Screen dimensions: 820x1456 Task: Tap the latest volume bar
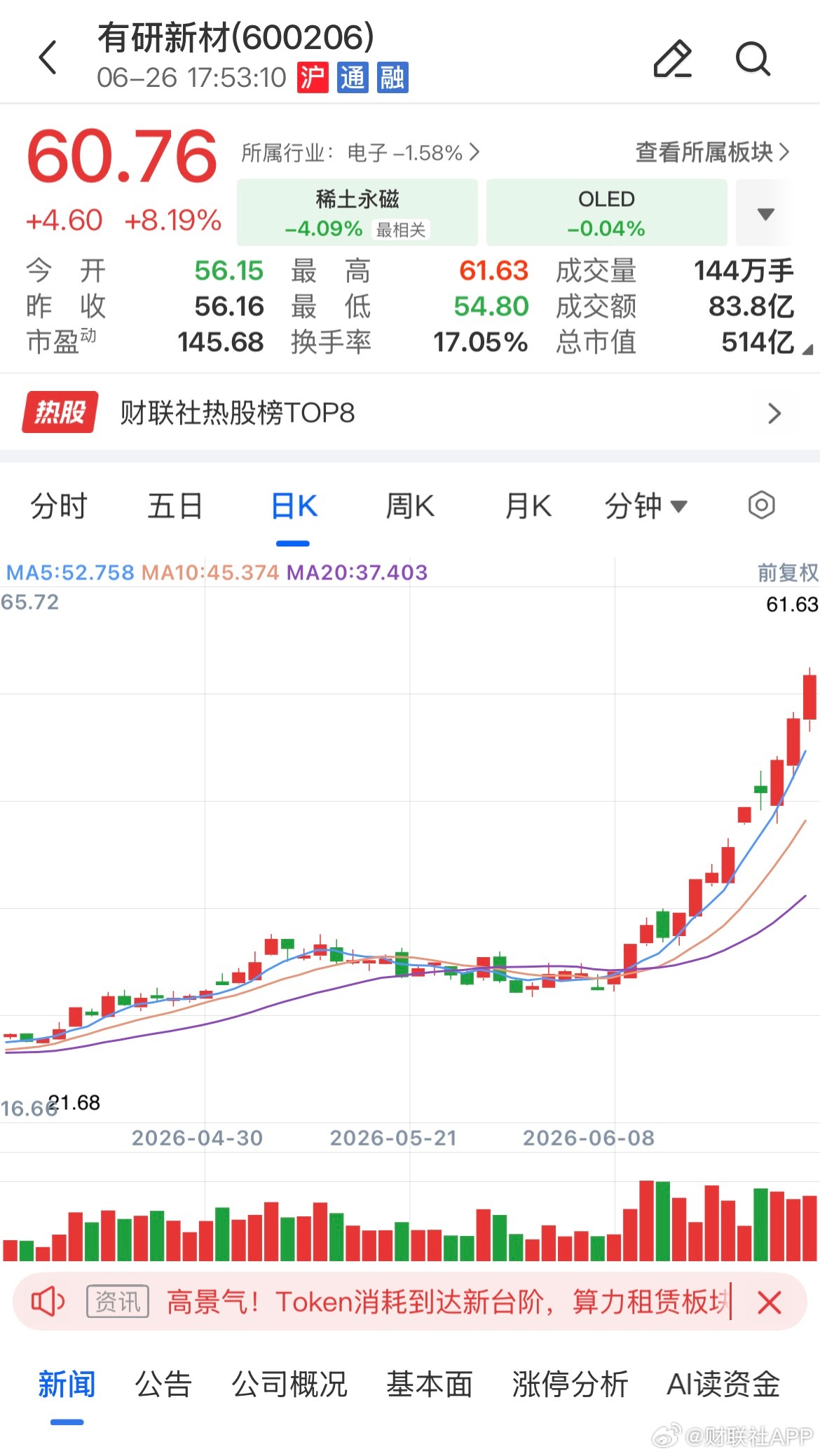tap(809, 1228)
